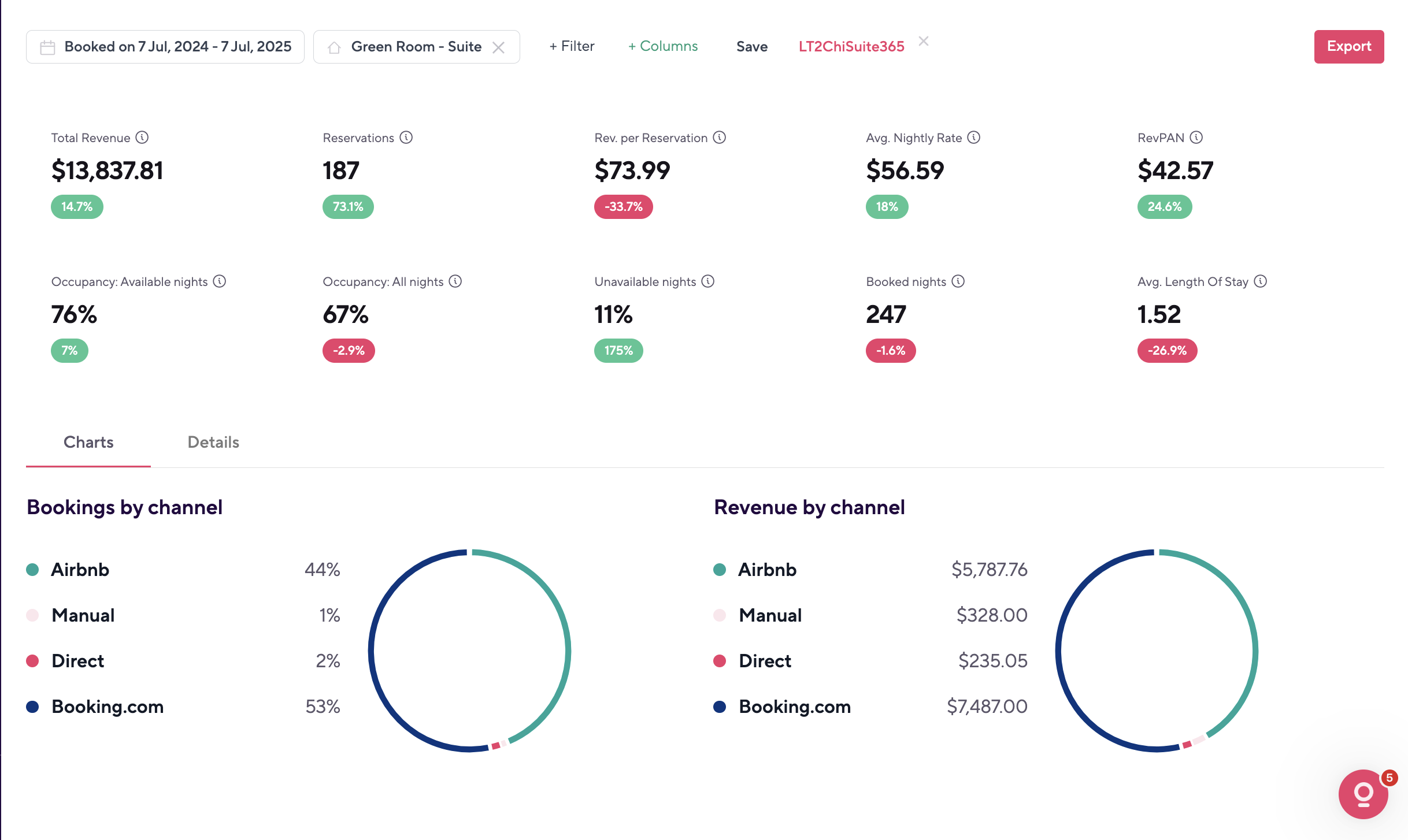Screen dimensions: 1408x840
Task: Click info icon beside Reservations
Action: 406,137
